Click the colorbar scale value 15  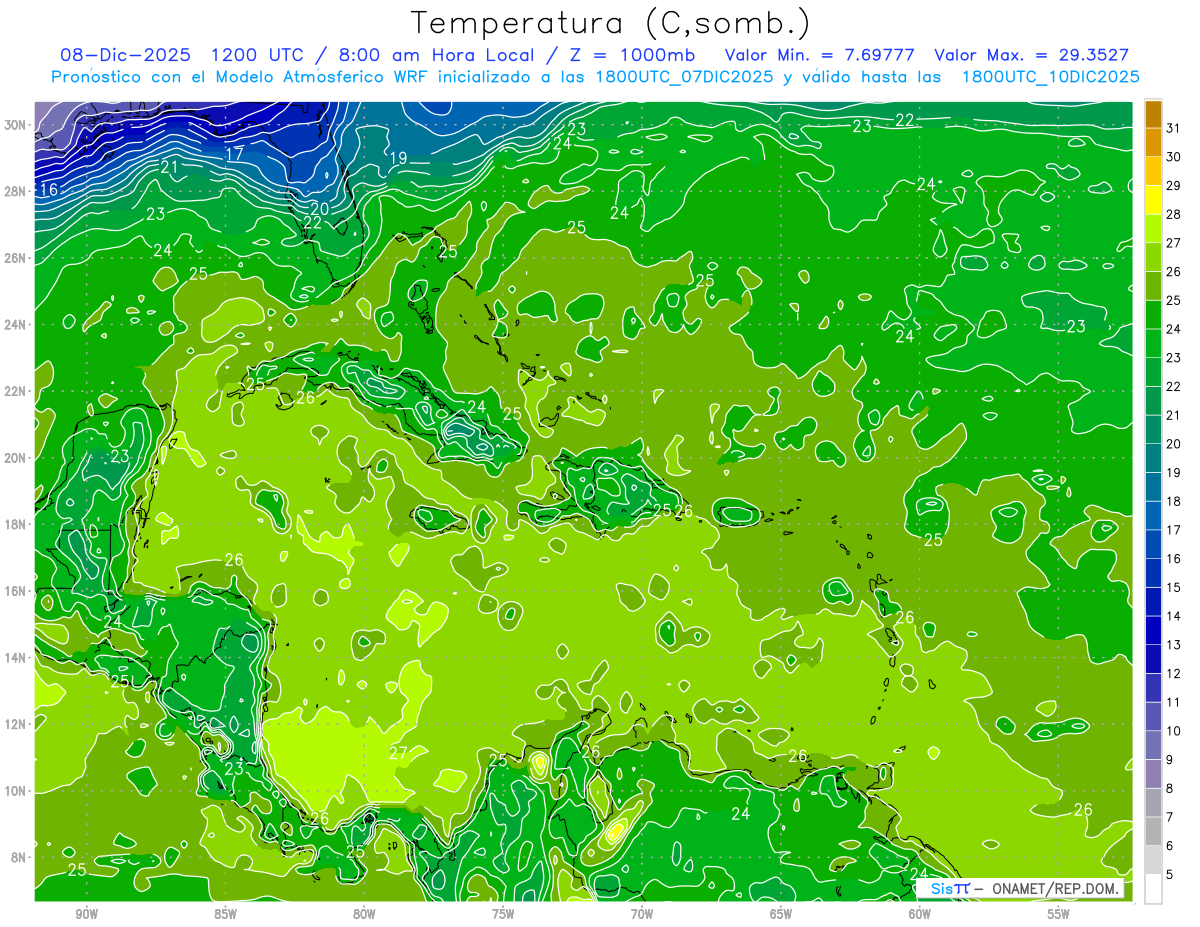coord(1174,587)
